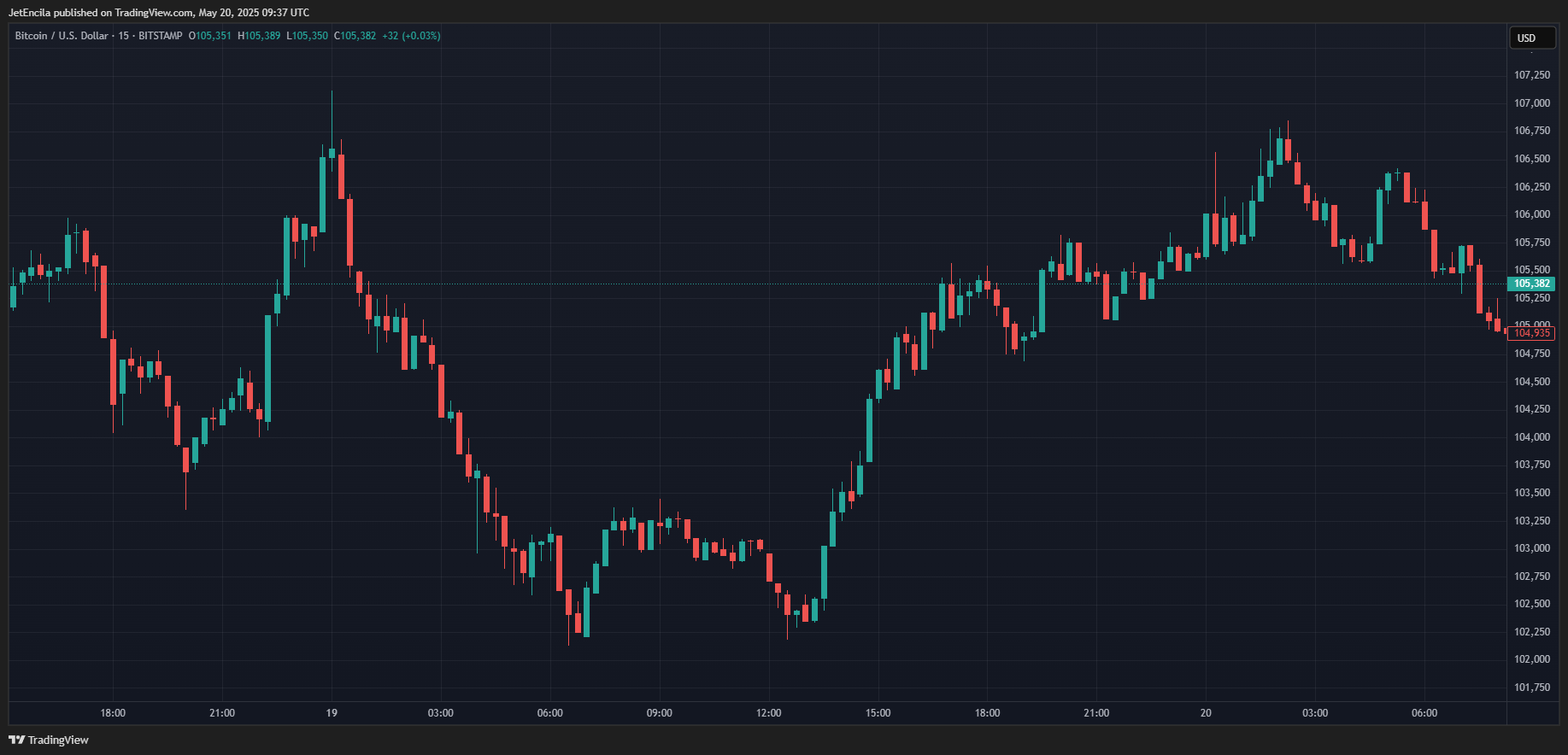This screenshot has height=755, width=1568.
Task: Click the closing price value C105,382
Action: pyautogui.click(x=355, y=36)
